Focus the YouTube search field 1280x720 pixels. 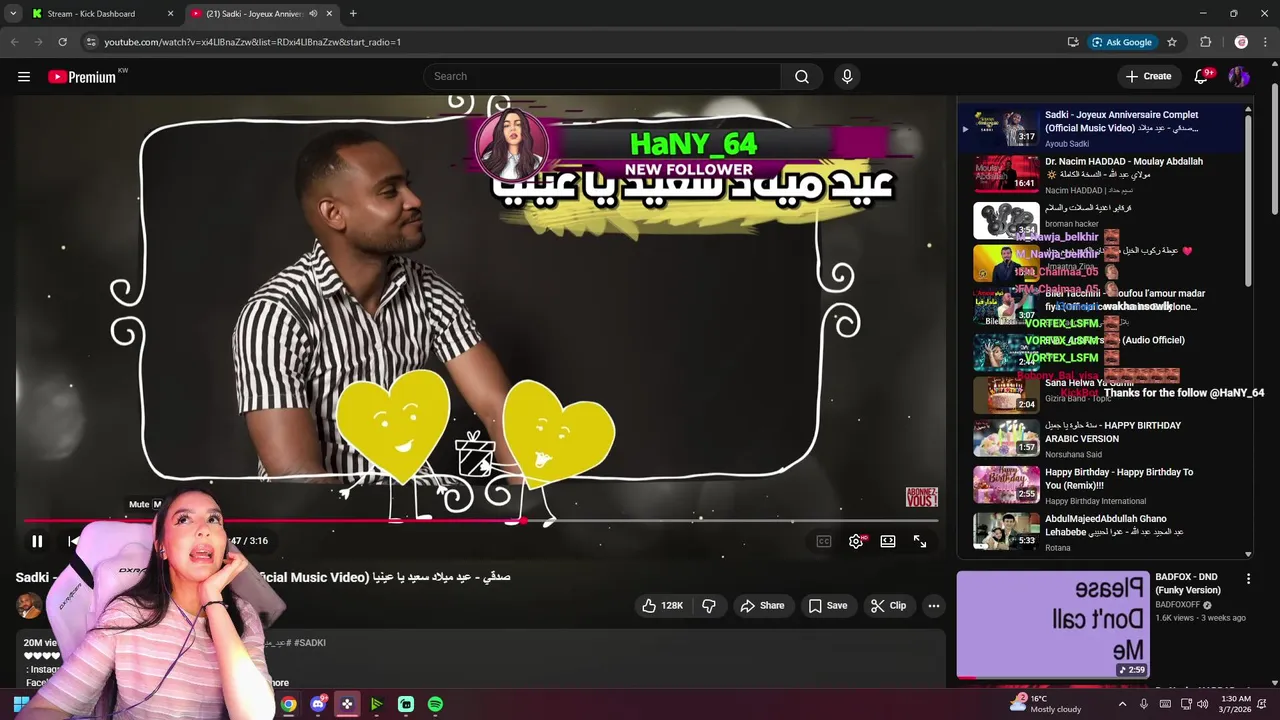(602, 77)
